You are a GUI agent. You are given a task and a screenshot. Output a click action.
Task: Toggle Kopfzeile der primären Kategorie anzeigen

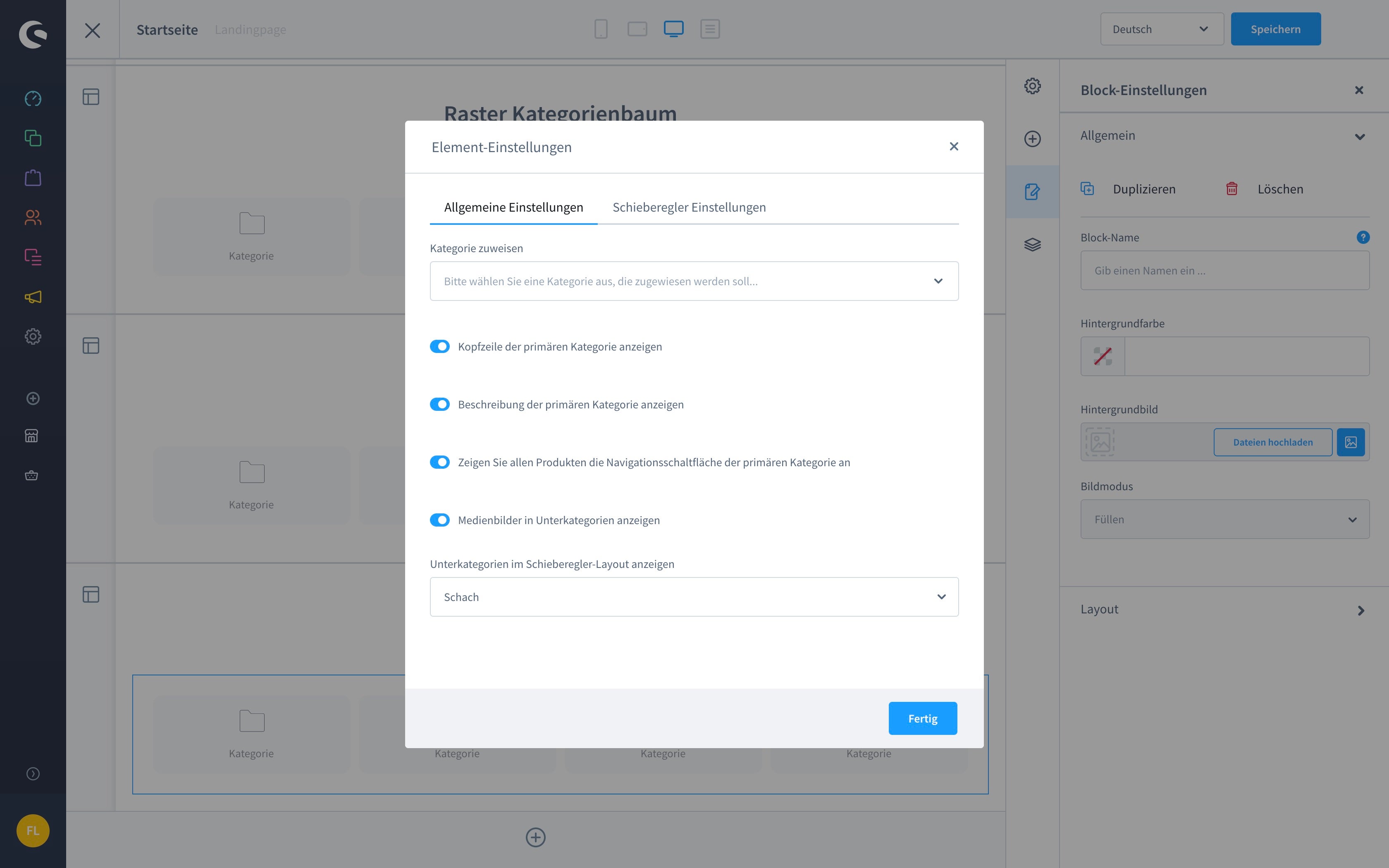tap(440, 346)
